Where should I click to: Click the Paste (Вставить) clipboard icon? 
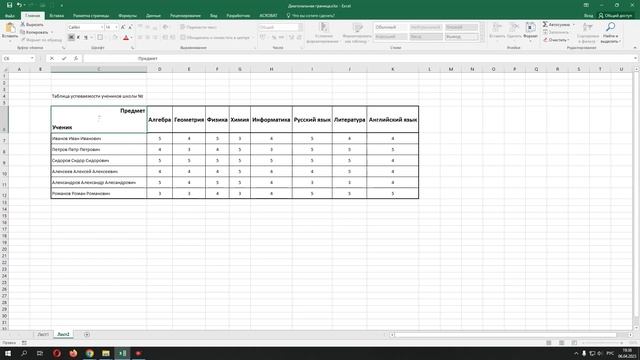pyautogui.click(x=10, y=28)
